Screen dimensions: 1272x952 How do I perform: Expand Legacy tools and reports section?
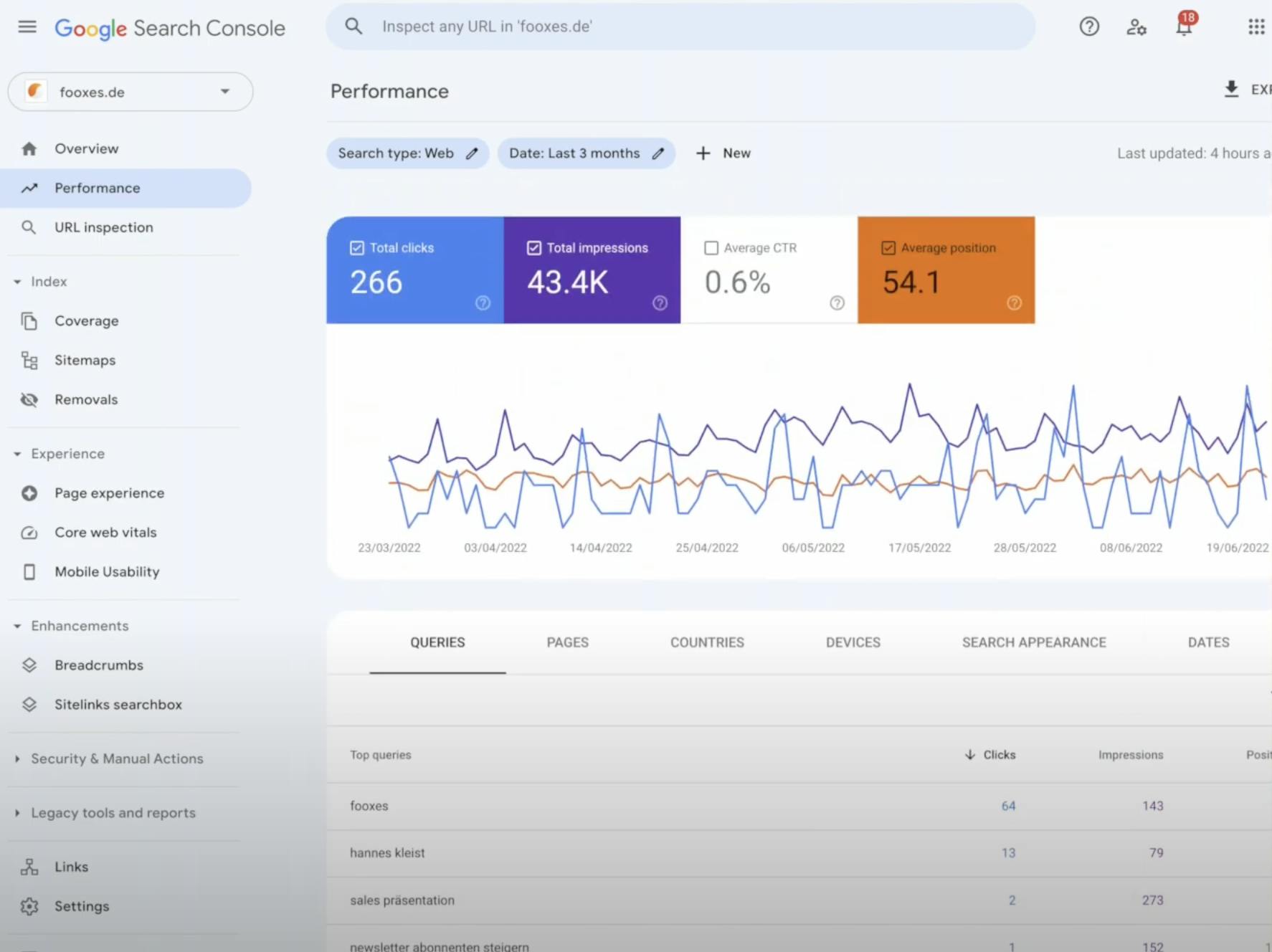[18, 814]
